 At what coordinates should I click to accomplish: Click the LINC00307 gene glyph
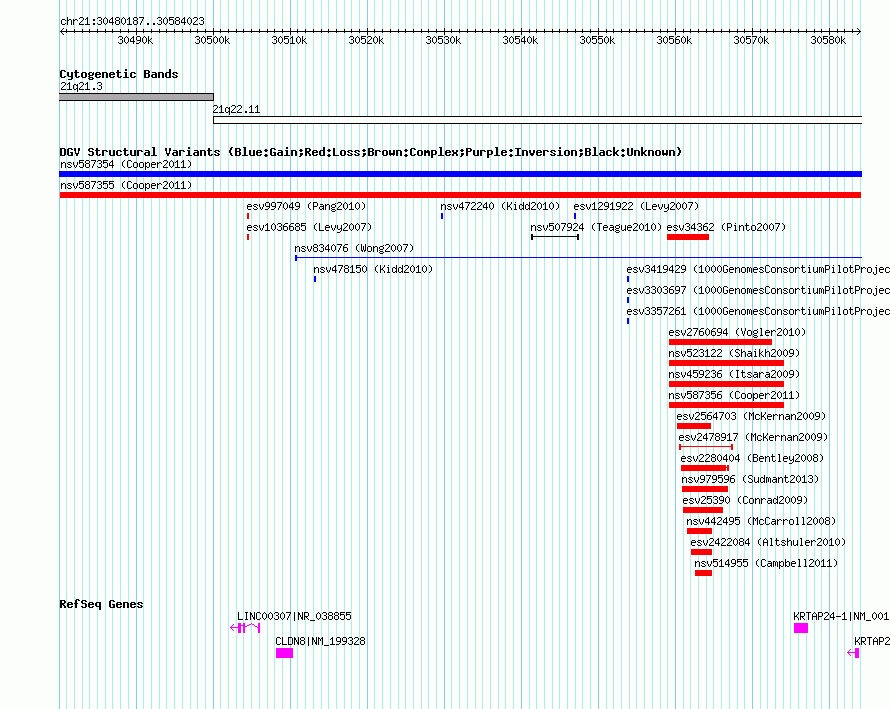[245, 628]
